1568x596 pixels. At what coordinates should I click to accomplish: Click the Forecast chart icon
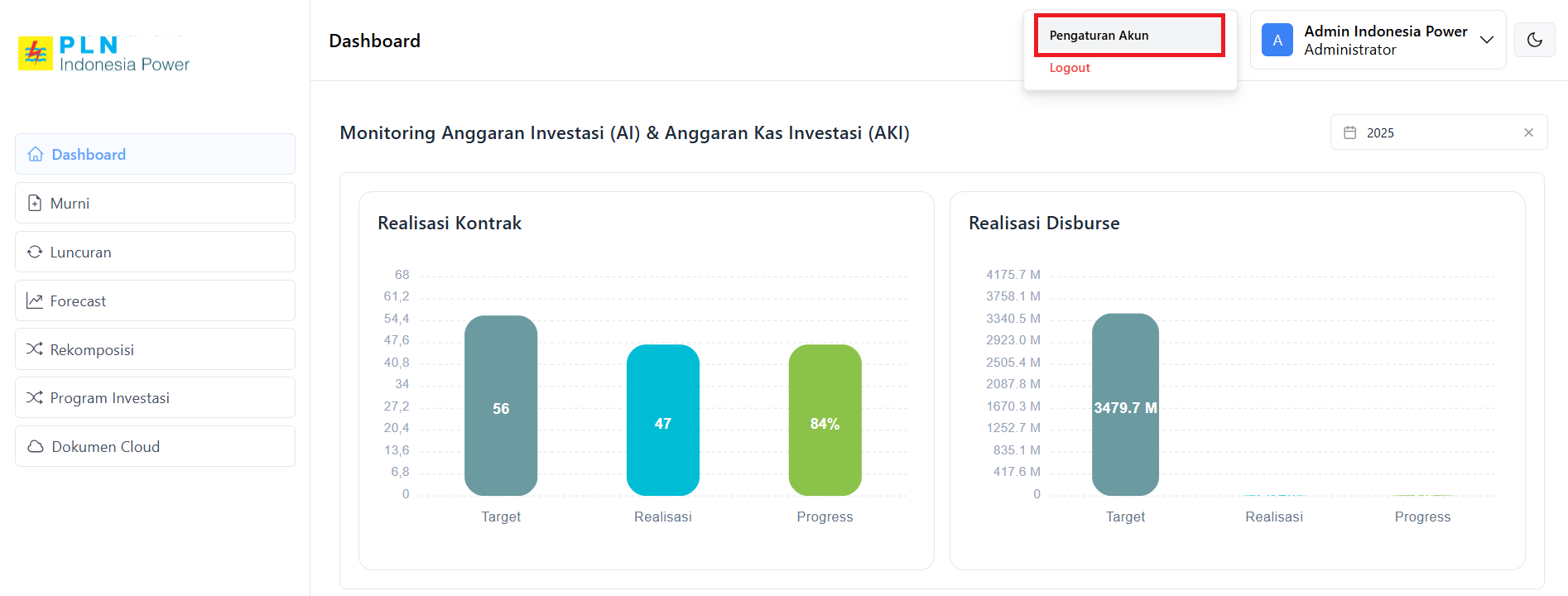tap(35, 301)
